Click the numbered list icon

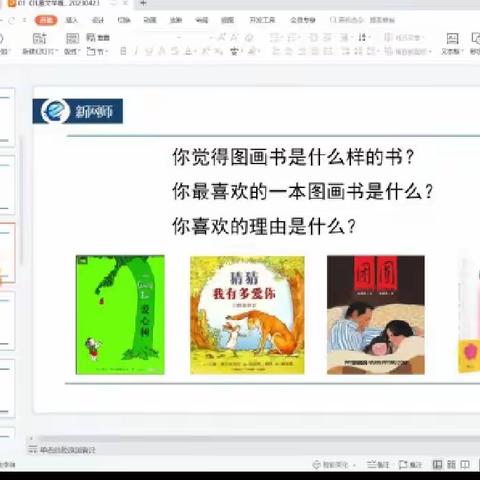point(293,37)
